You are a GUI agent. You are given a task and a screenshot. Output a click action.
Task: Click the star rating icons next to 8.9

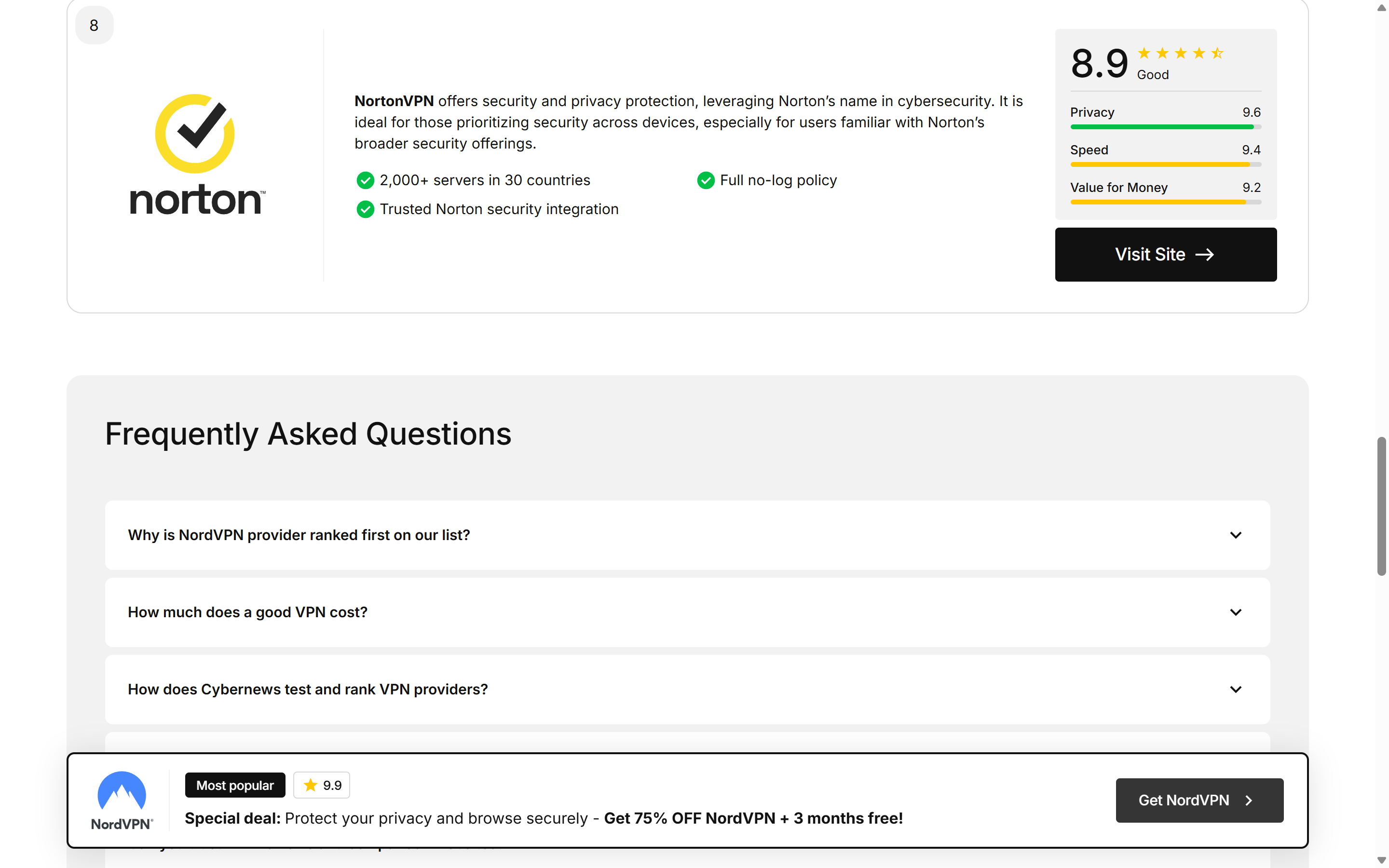(1180, 54)
